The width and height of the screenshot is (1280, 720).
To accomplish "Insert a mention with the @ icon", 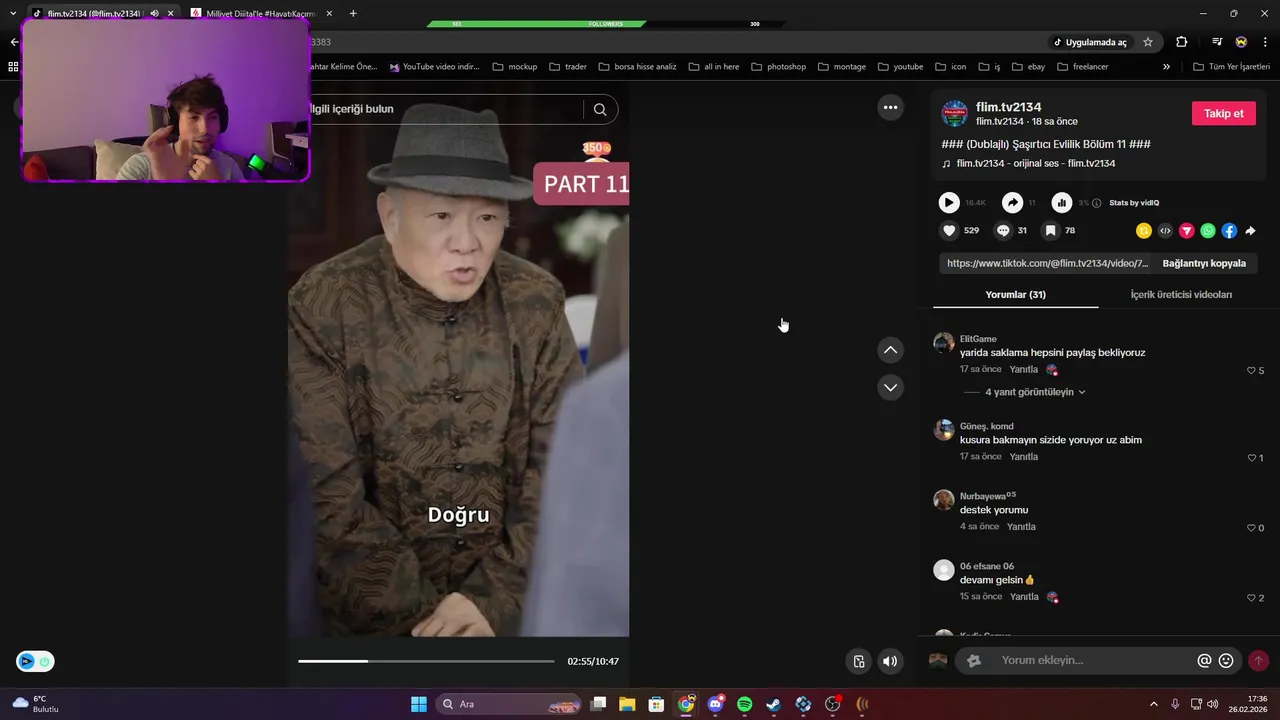I will click(1204, 660).
